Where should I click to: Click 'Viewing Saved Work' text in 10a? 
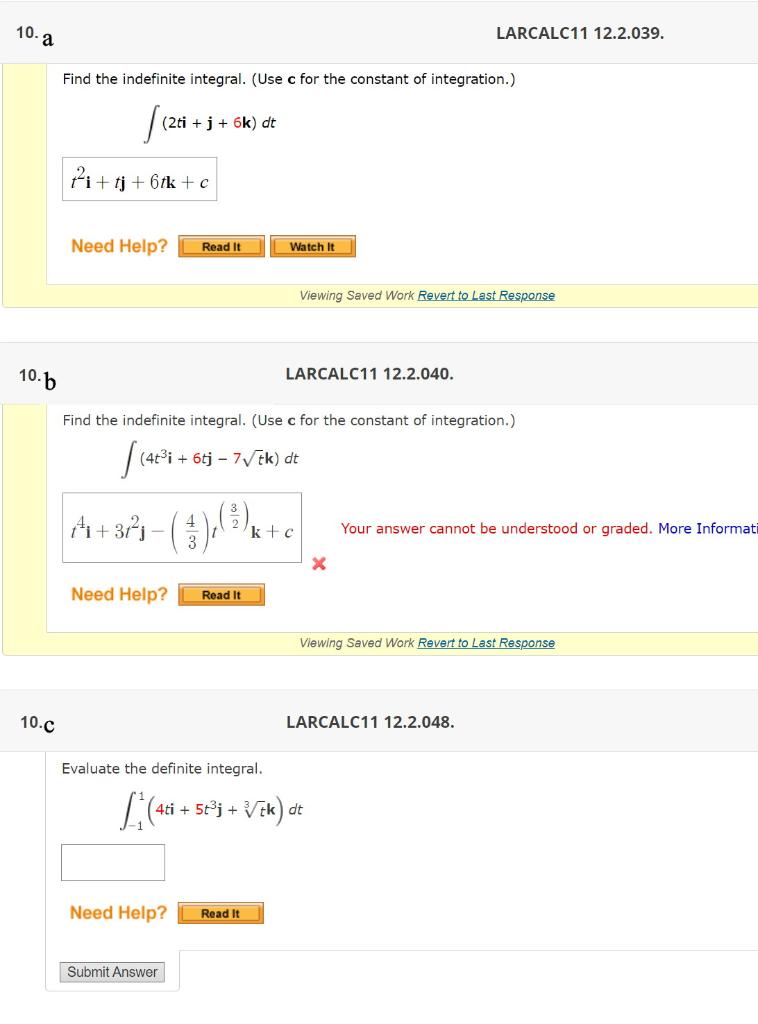[356, 295]
